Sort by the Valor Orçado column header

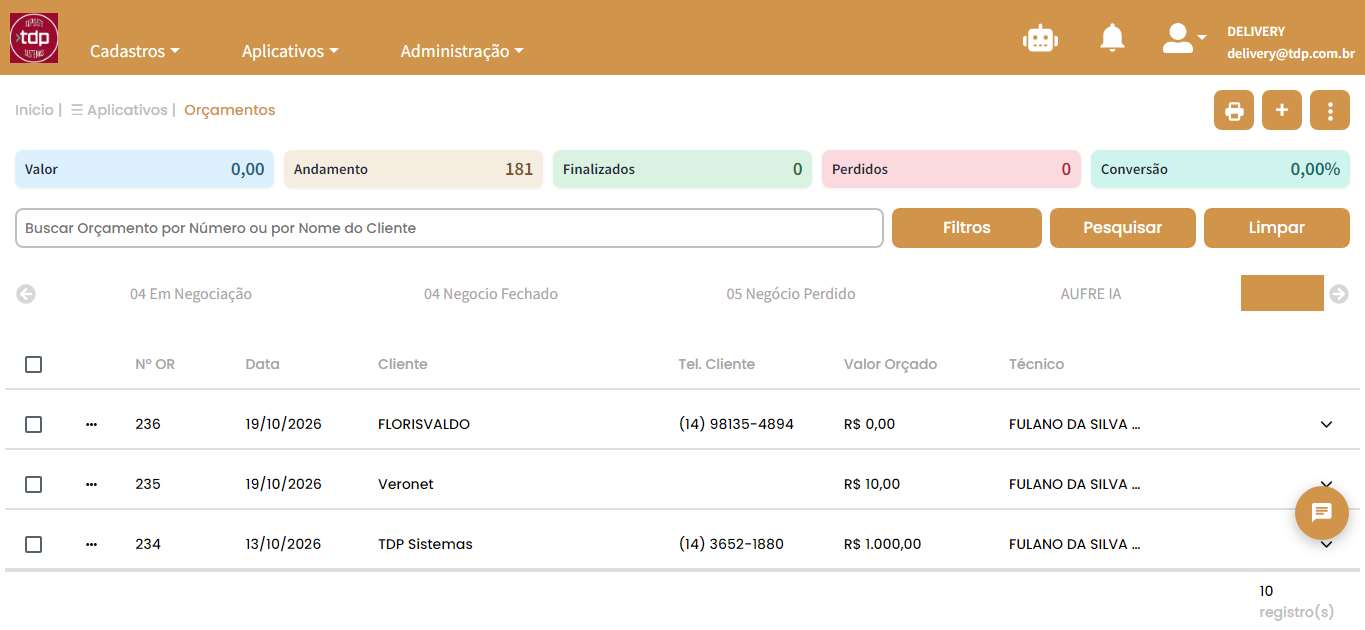pos(891,364)
